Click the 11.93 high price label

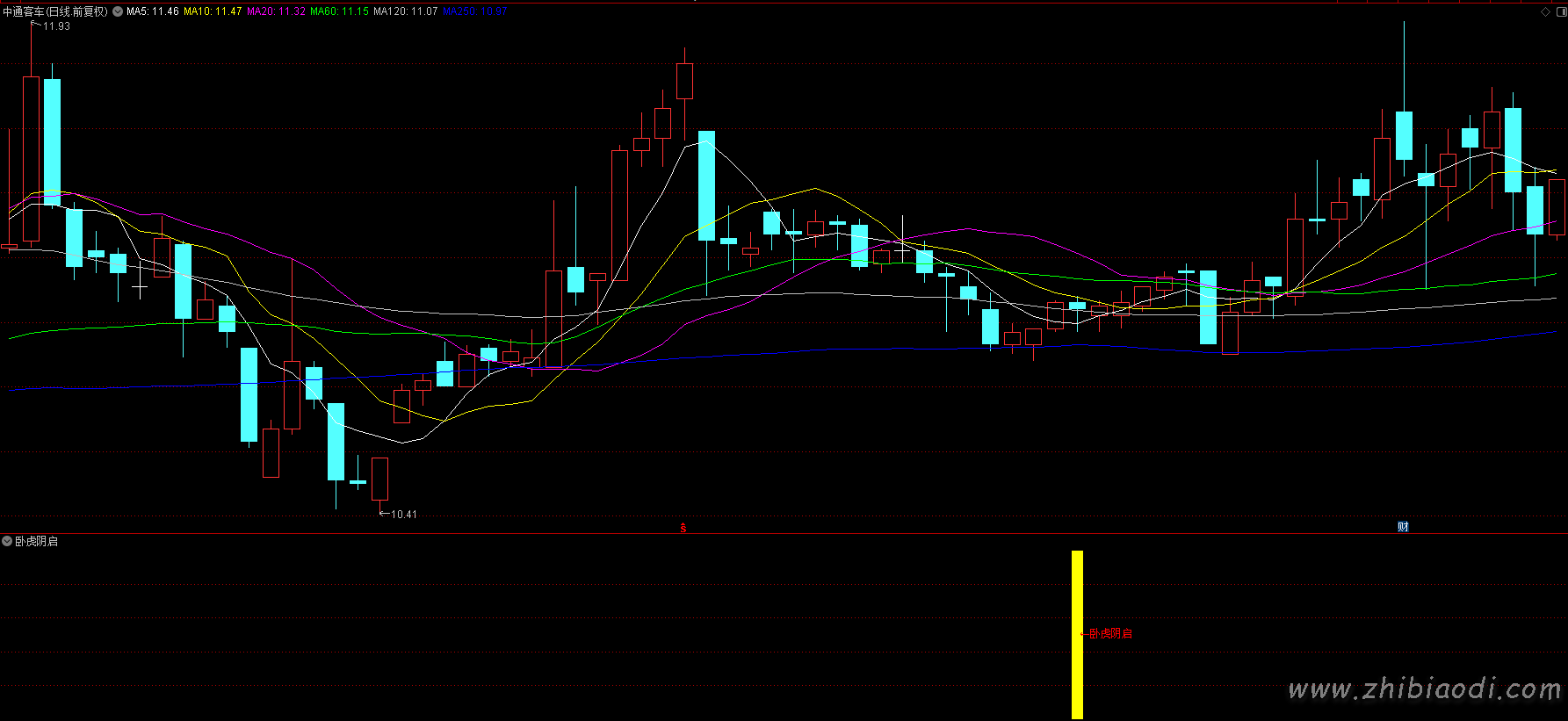pos(56,26)
